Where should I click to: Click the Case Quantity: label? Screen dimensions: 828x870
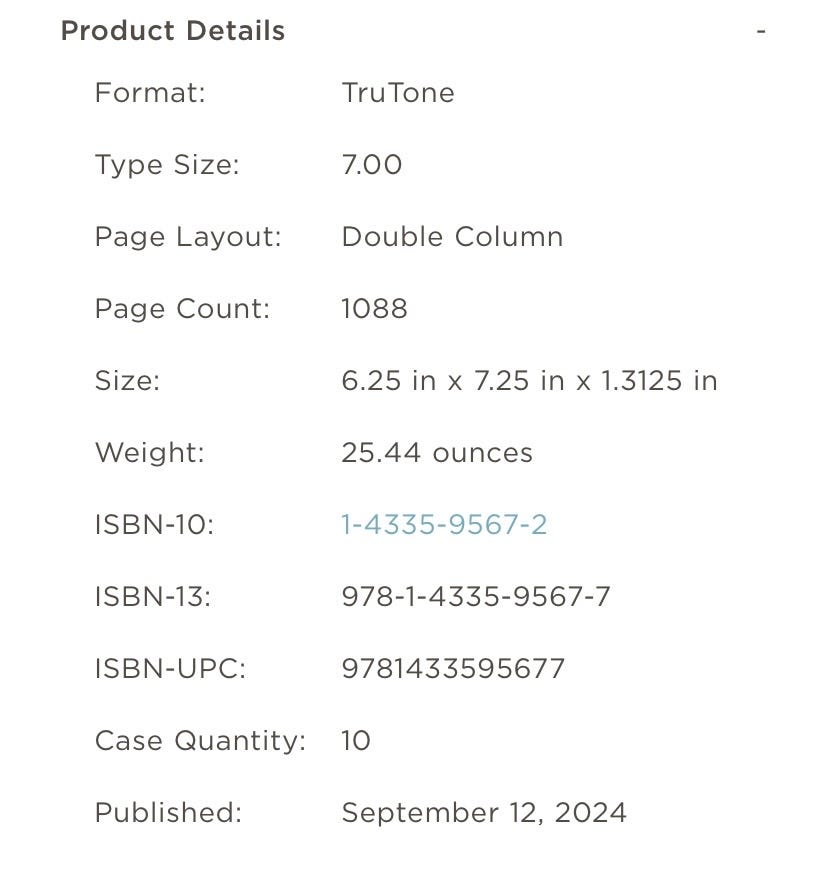pos(200,741)
